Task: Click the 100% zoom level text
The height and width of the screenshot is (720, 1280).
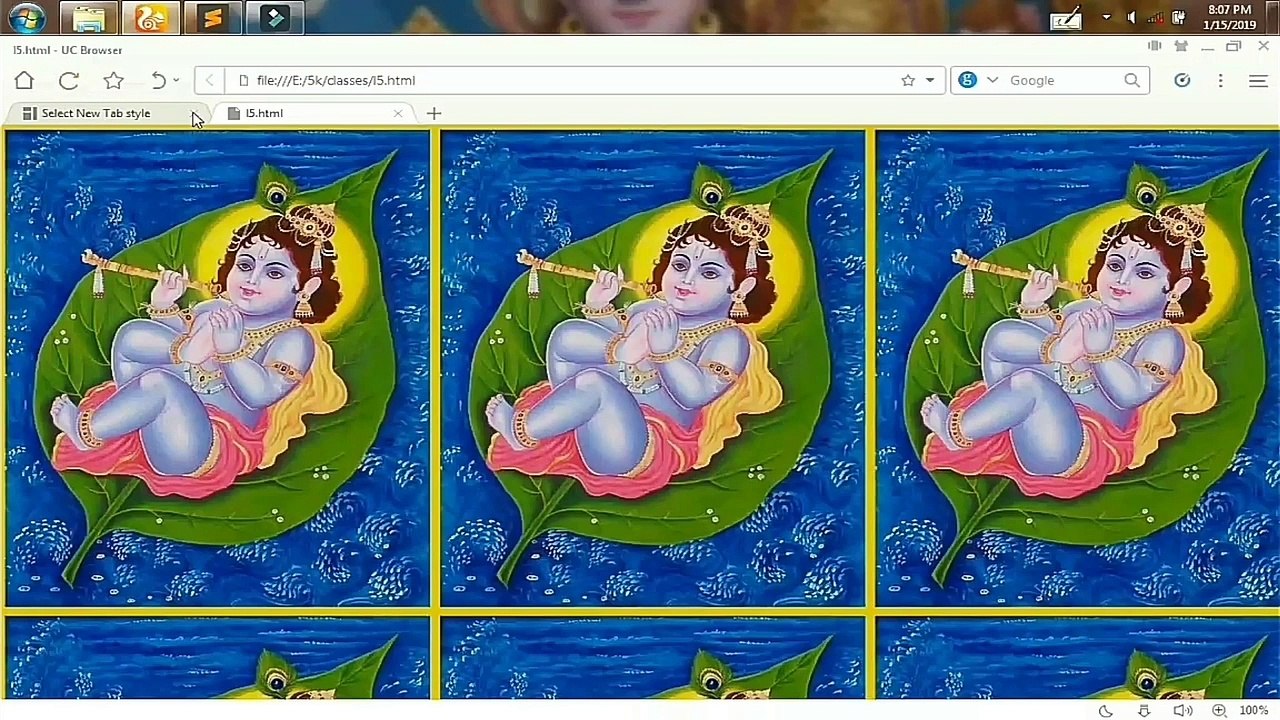Action: (1254, 711)
